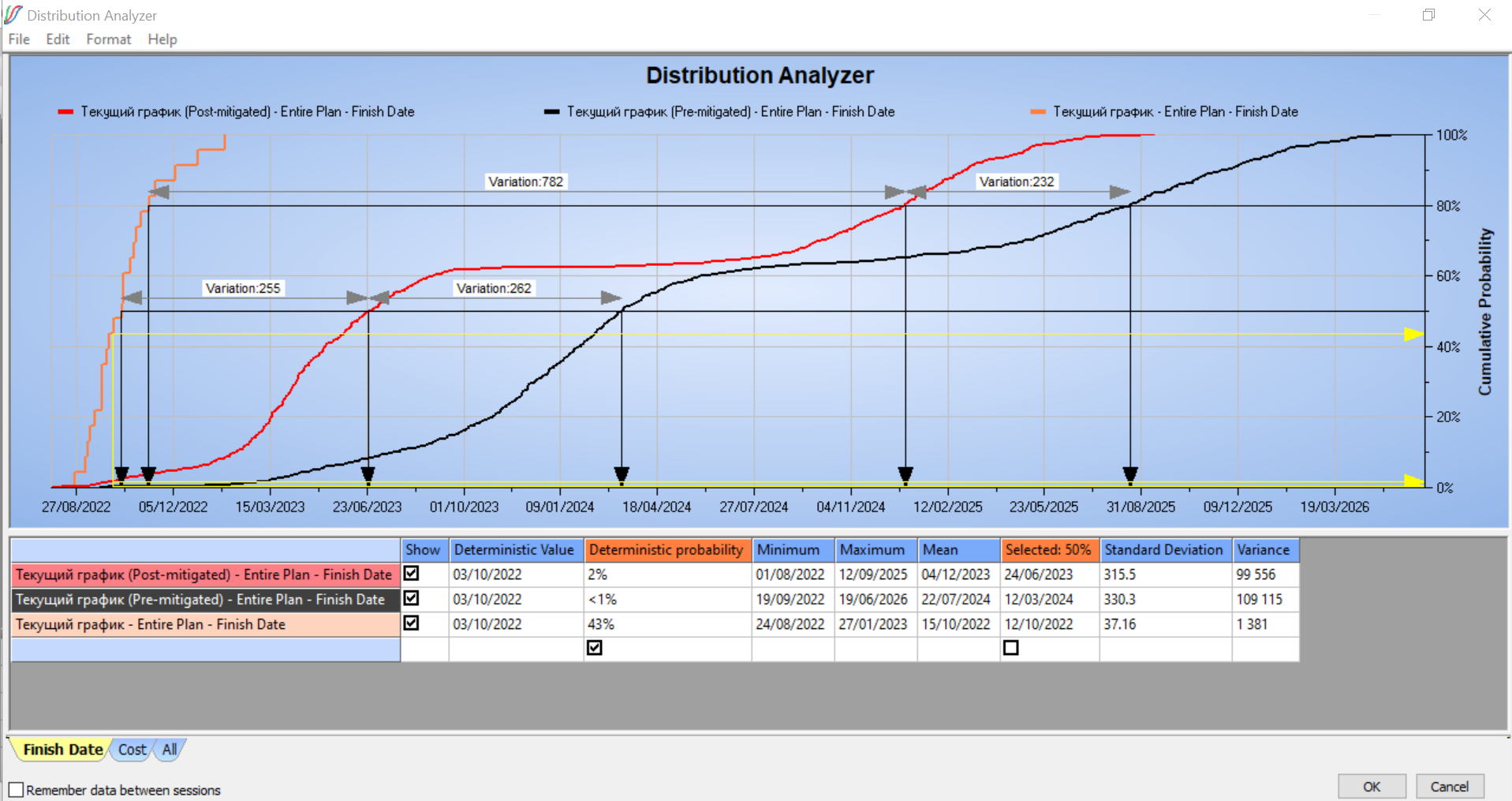Toggle the Deterministic probability checkbox

(x=595, y=648)
